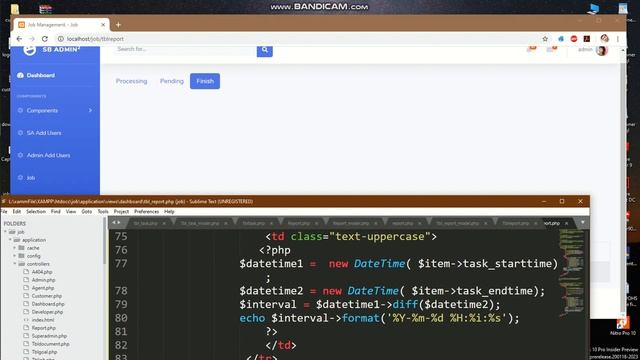Bookmark this page with star icon
640x360 pixels.
pos(545,39)
